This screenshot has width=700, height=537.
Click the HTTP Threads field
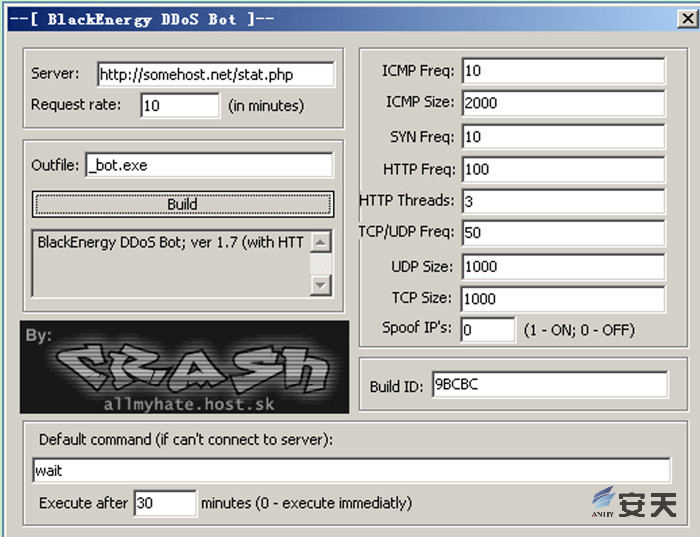(563, 201)
